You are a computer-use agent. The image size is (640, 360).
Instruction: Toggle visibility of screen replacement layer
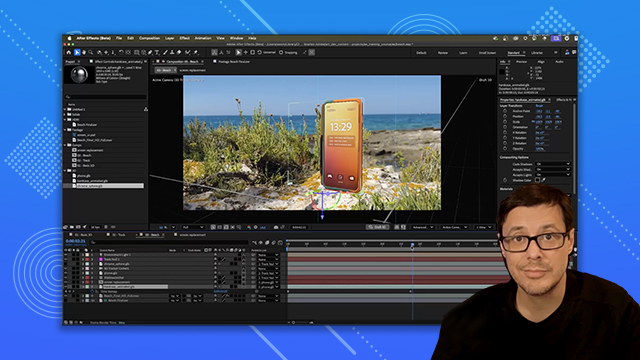65,282
